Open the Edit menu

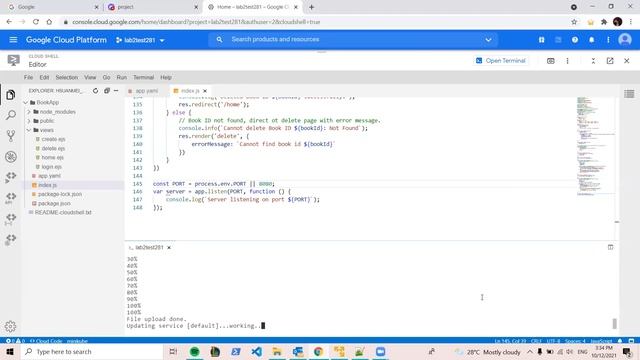tap(44, 77)
